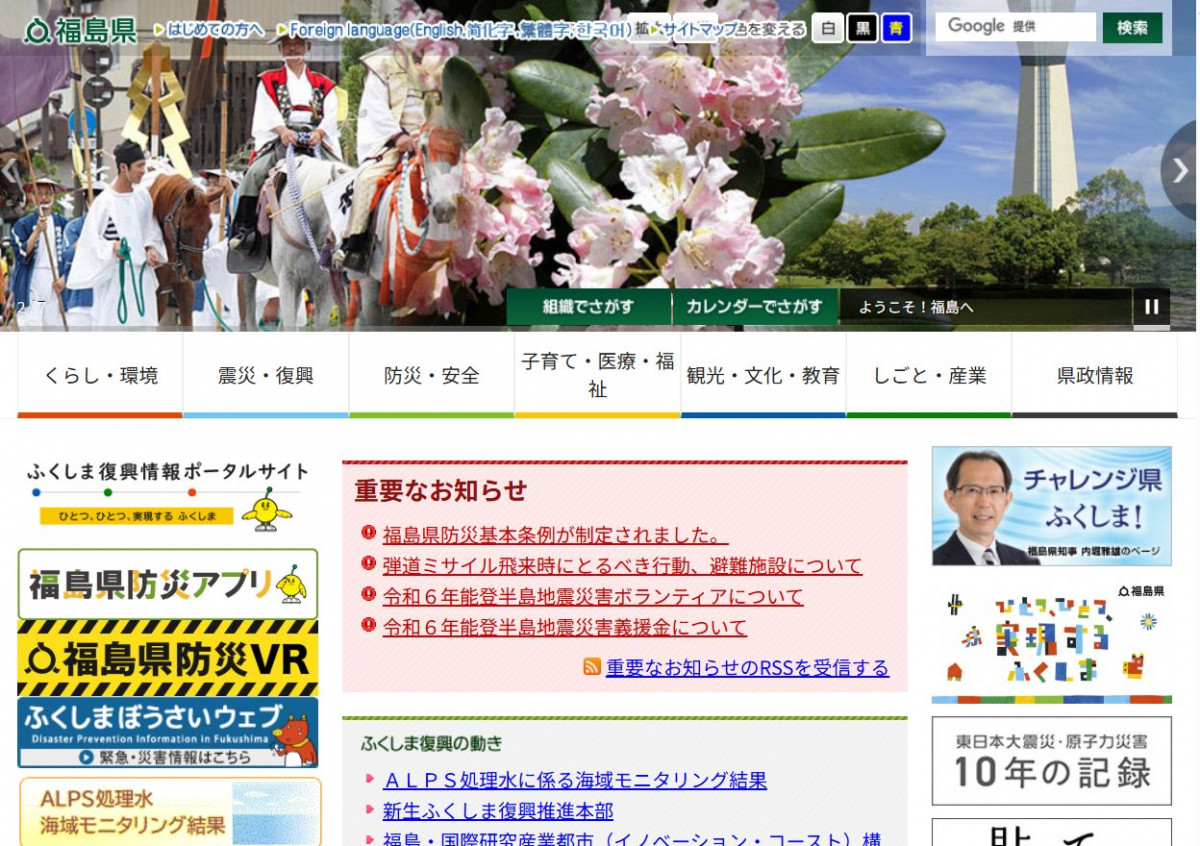Click the RSS icon beside 重要なお知らせのRSS link
The width and height of the screenshot is (1200, 846).
(593, 669)
